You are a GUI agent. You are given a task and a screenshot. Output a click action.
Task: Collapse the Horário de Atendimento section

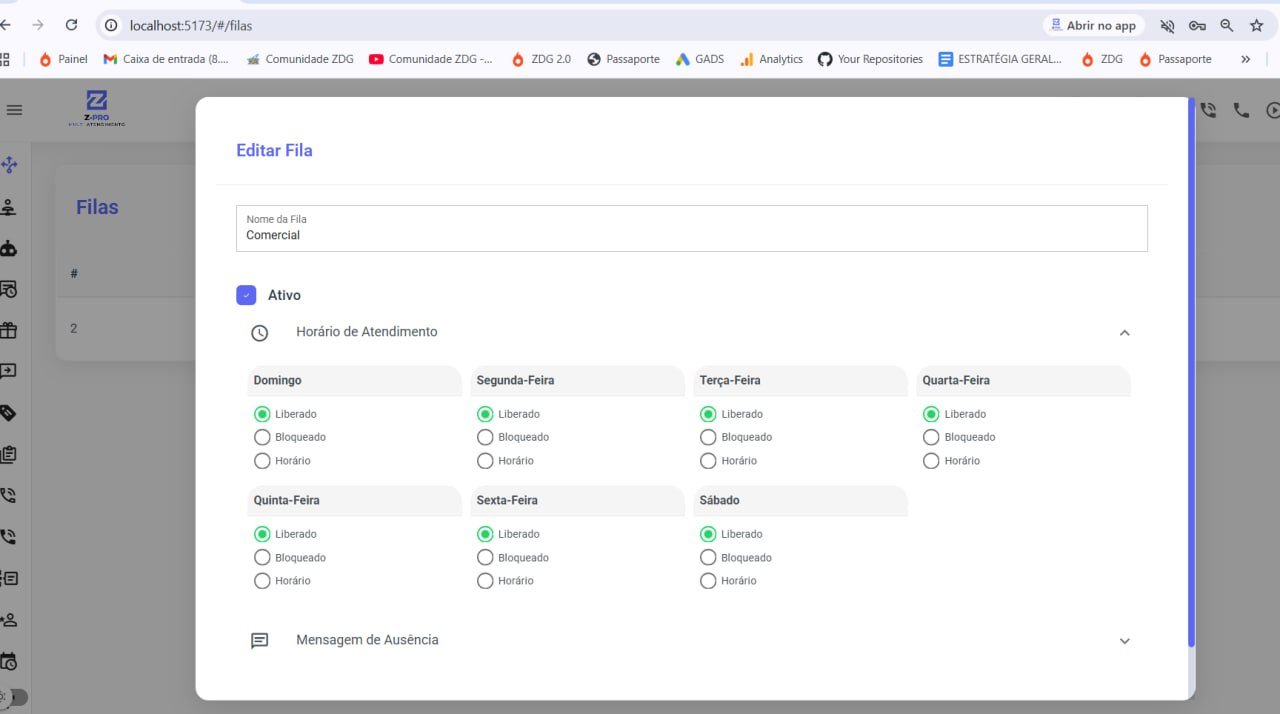point(1124,332)
